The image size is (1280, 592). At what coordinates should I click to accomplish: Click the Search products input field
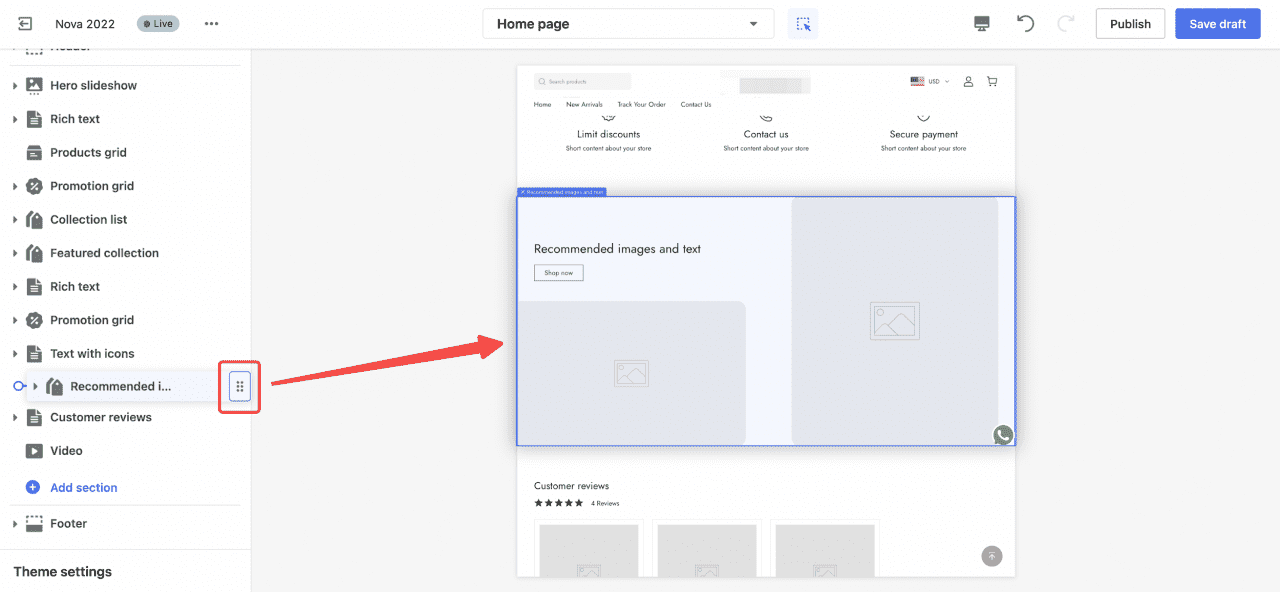click(x=583, y=82)
